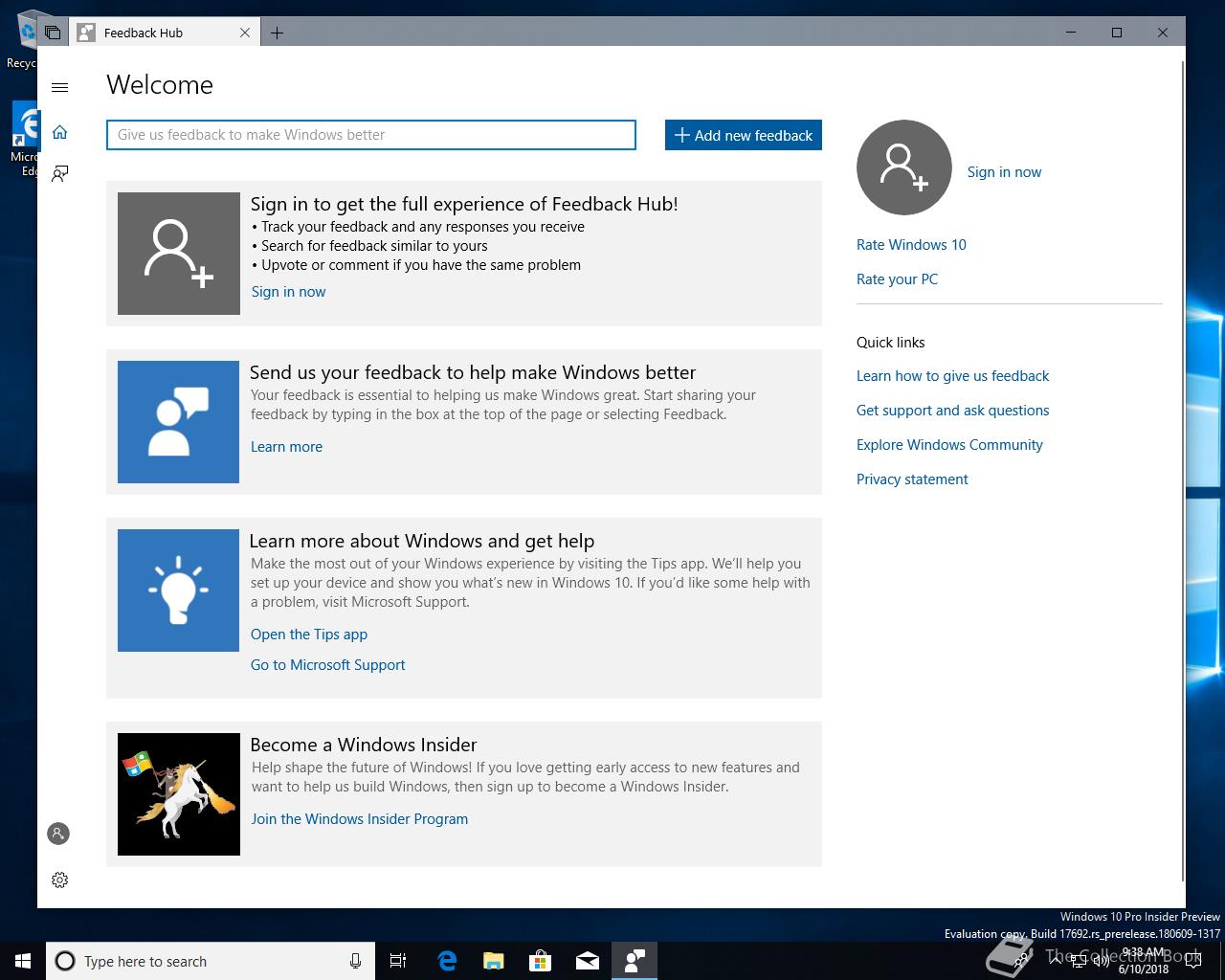Click the tab sets icon in title bar
1225x980 pixels.
53,33
